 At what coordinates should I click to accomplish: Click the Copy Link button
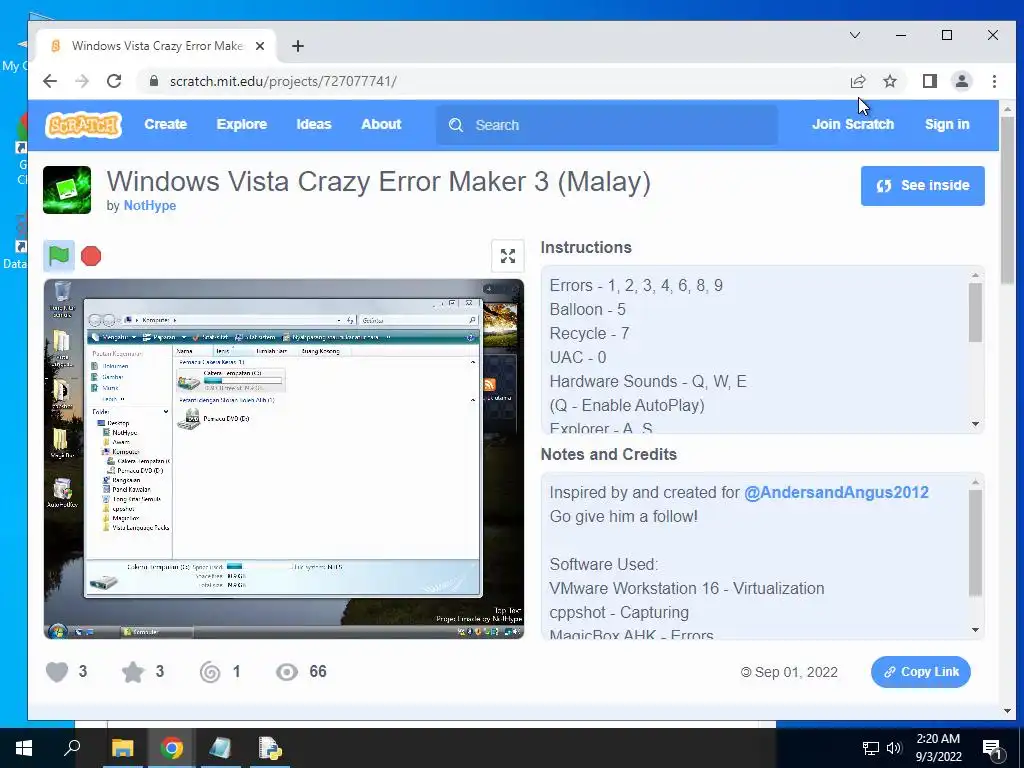click(x=921, y=672)
